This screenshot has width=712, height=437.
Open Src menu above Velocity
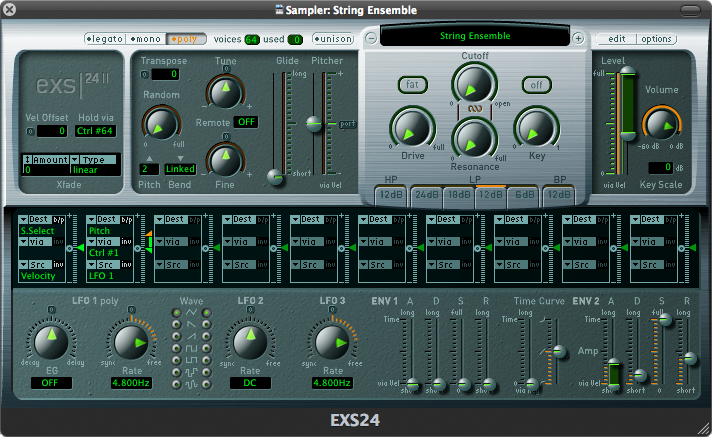click(35, 264)
